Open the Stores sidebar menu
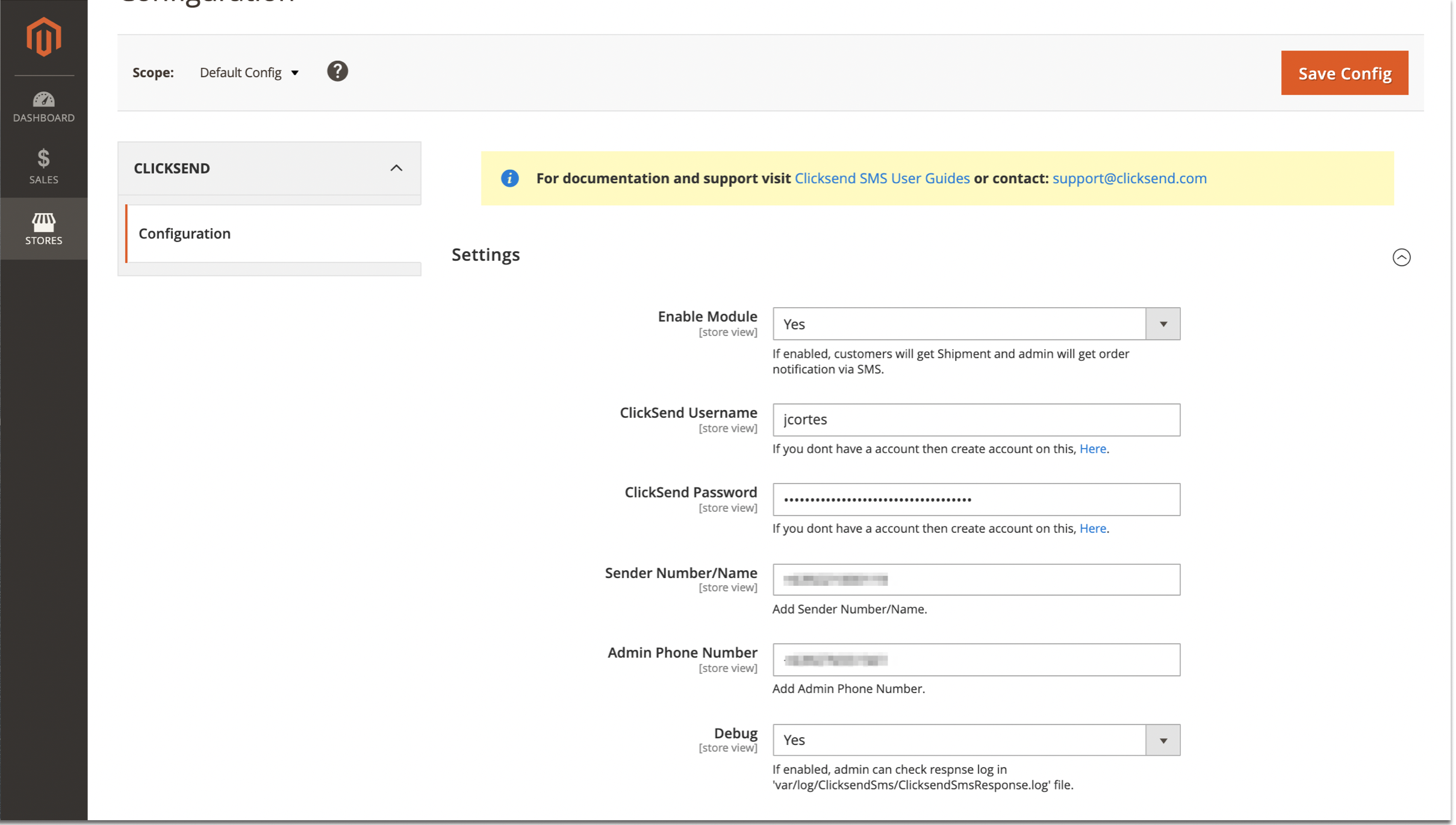This screenshot has height=825, width=1456. click(x=43, y=229)
